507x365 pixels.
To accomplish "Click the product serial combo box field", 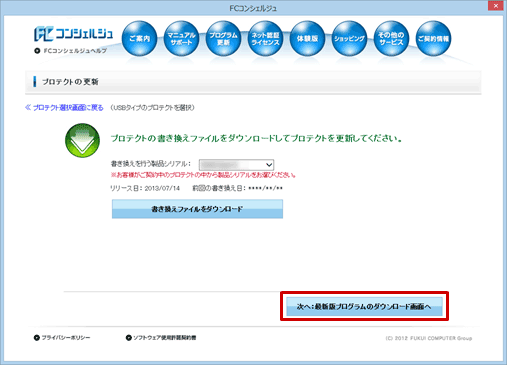I will (236, 165).
